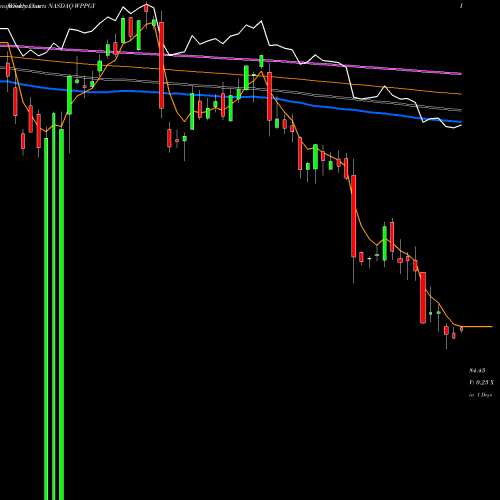This screenshot has width=500, height=500.
Task: Click the 'in 1 Days' period label
Action: click(480, 395)
